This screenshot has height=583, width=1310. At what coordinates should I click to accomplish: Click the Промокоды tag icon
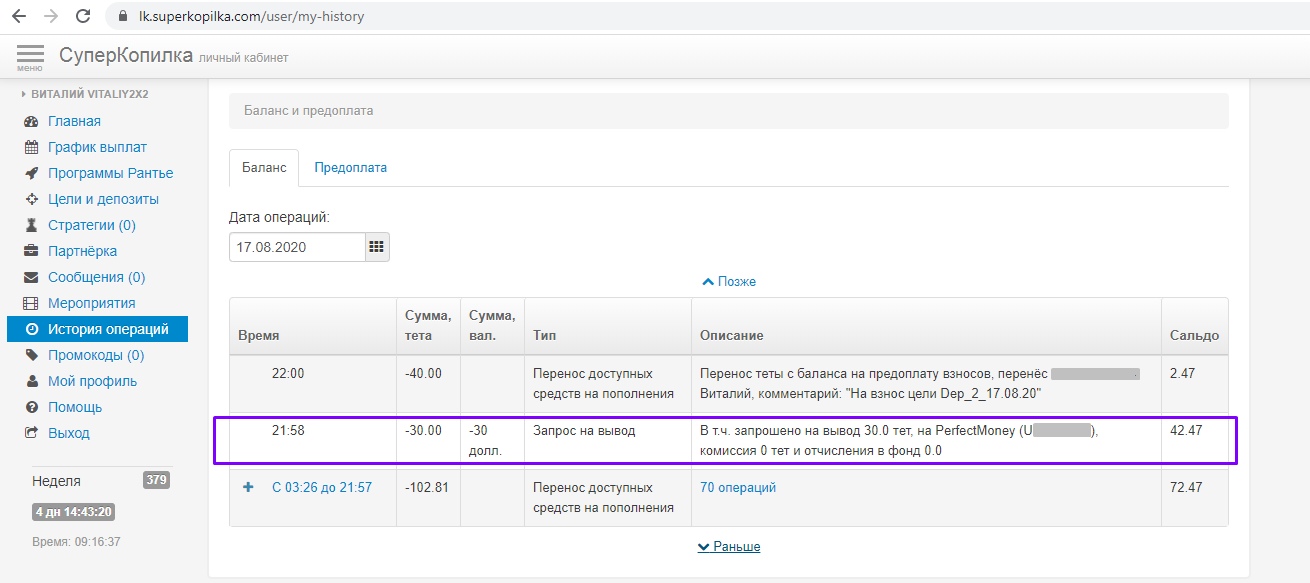pos(31,355)
